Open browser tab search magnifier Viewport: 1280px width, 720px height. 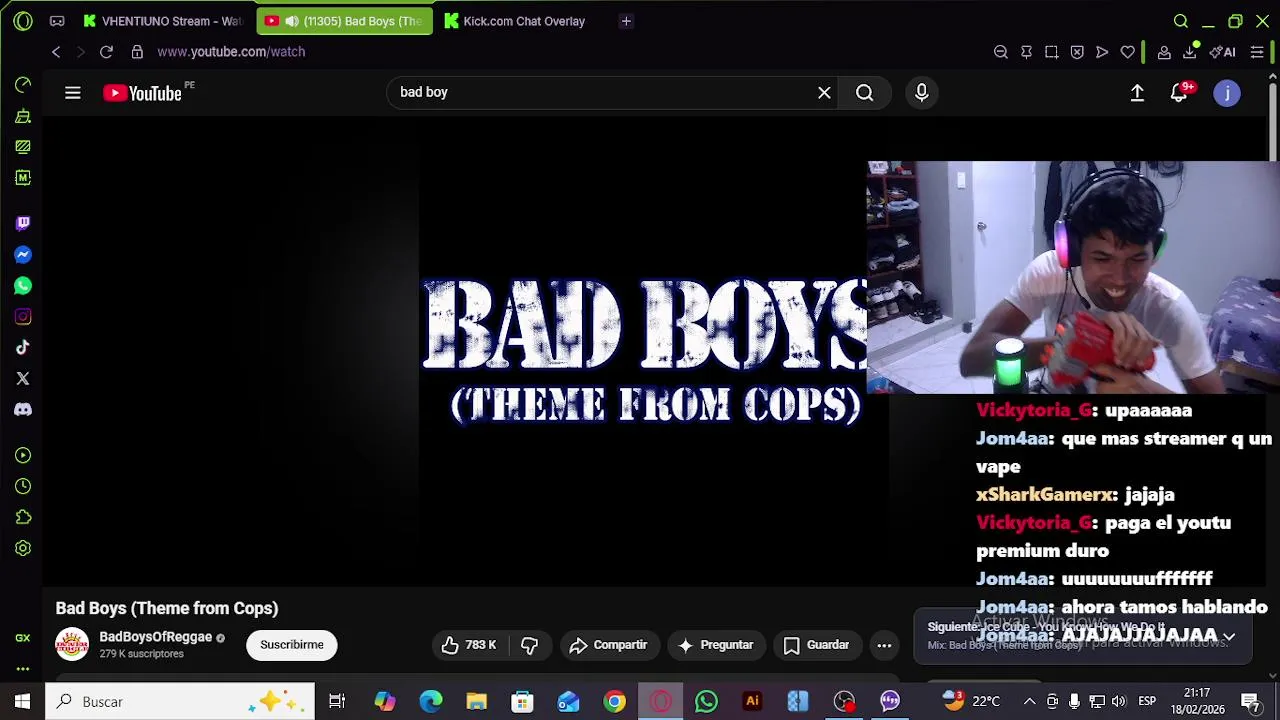tap(1181, 21)
